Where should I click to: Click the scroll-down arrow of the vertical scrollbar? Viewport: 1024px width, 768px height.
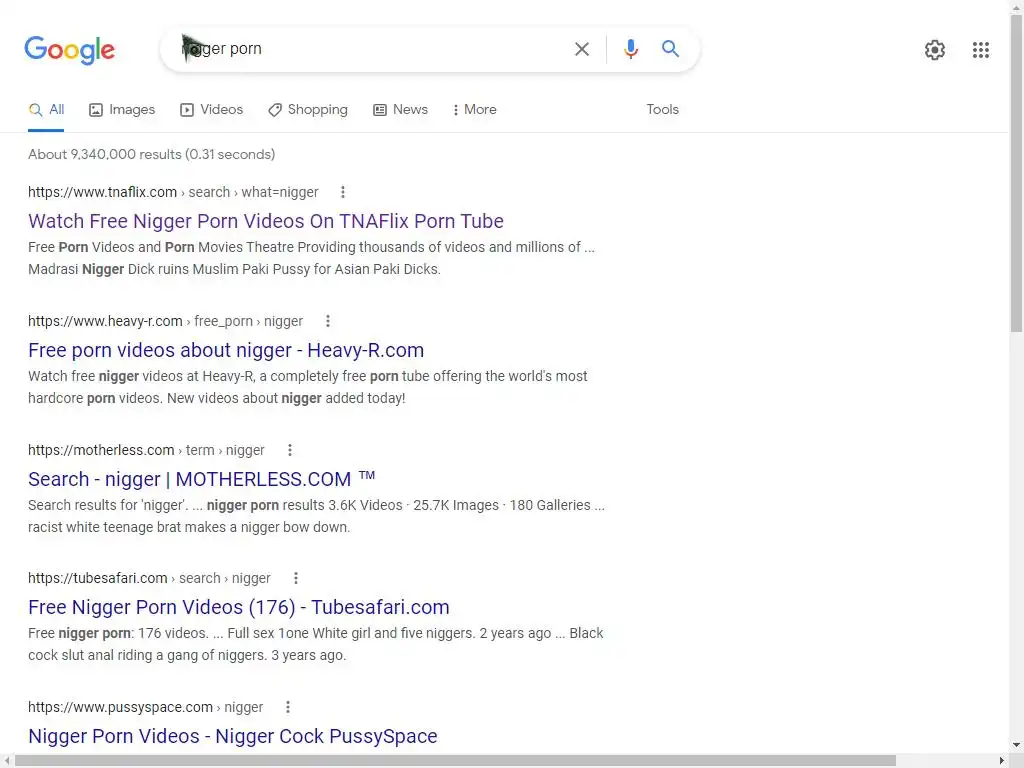(x=1017, y=744)
